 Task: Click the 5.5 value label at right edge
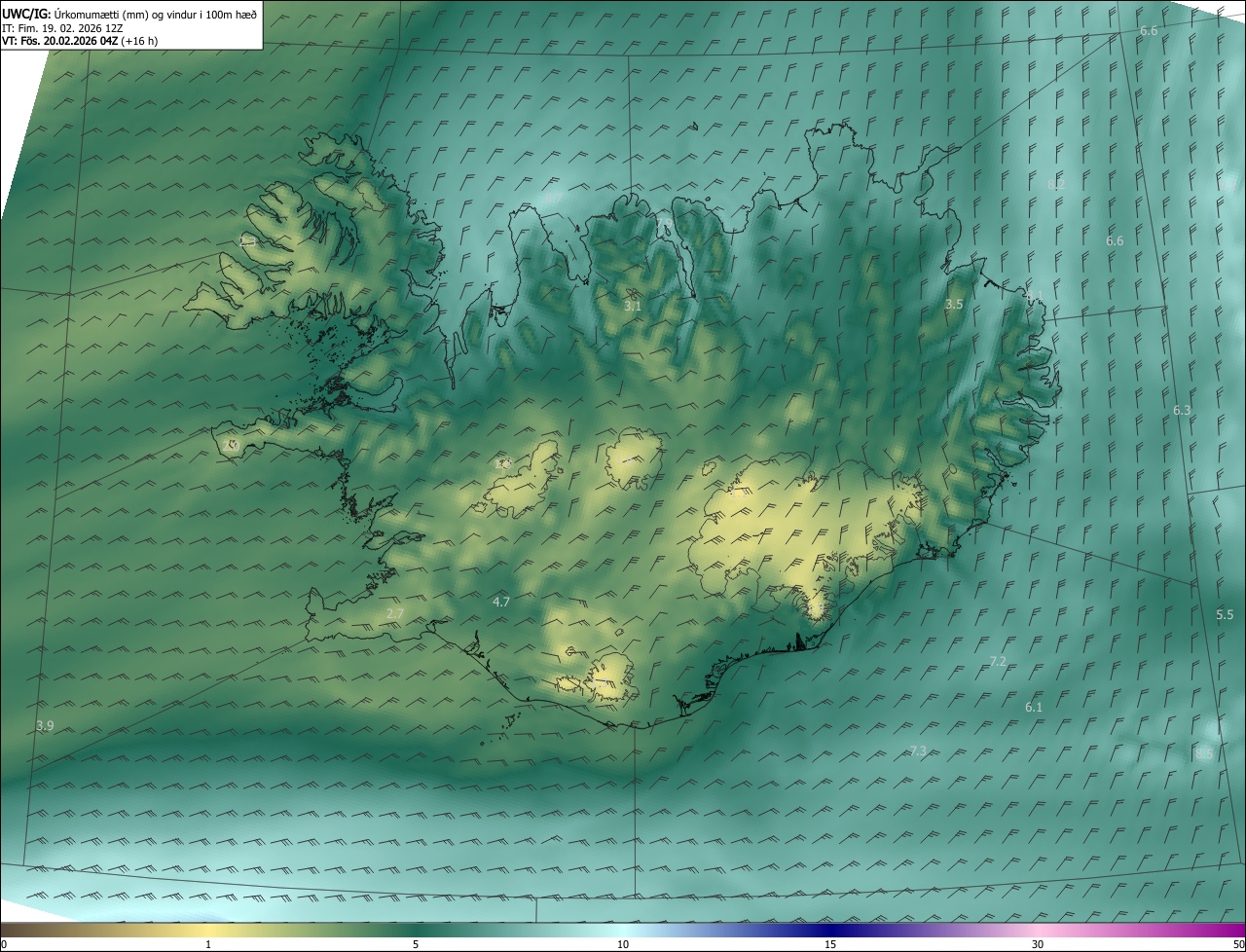click(x=1225, y=615)
